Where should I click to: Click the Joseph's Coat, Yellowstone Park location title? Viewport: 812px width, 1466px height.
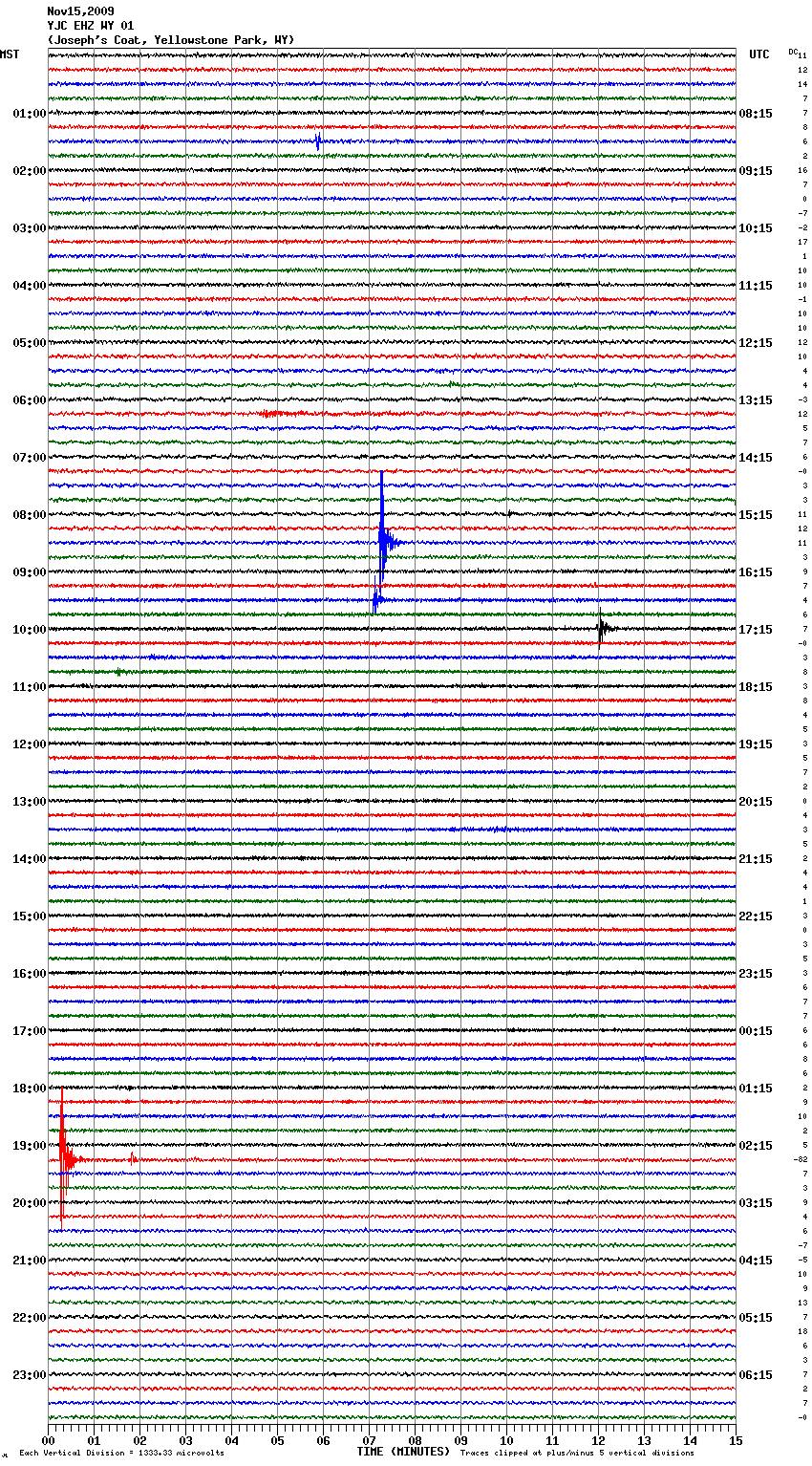170,40
